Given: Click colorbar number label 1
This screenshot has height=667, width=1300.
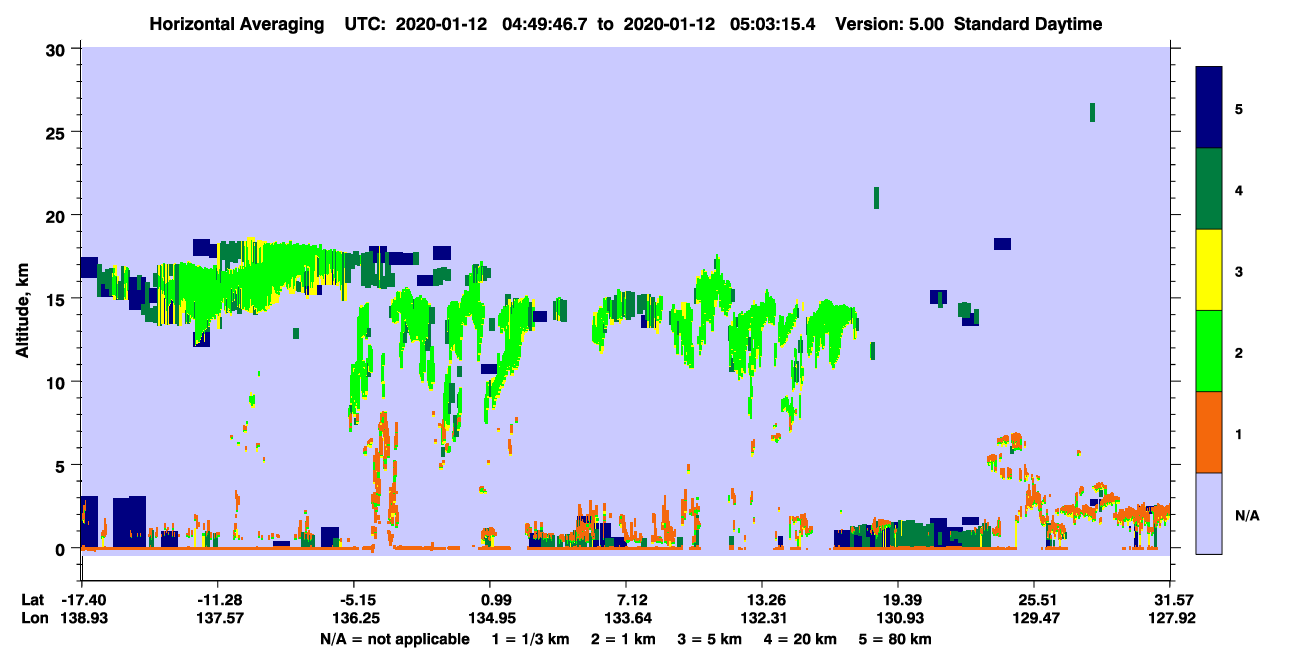Looking at the screenshot, I should pos(1238,432).
